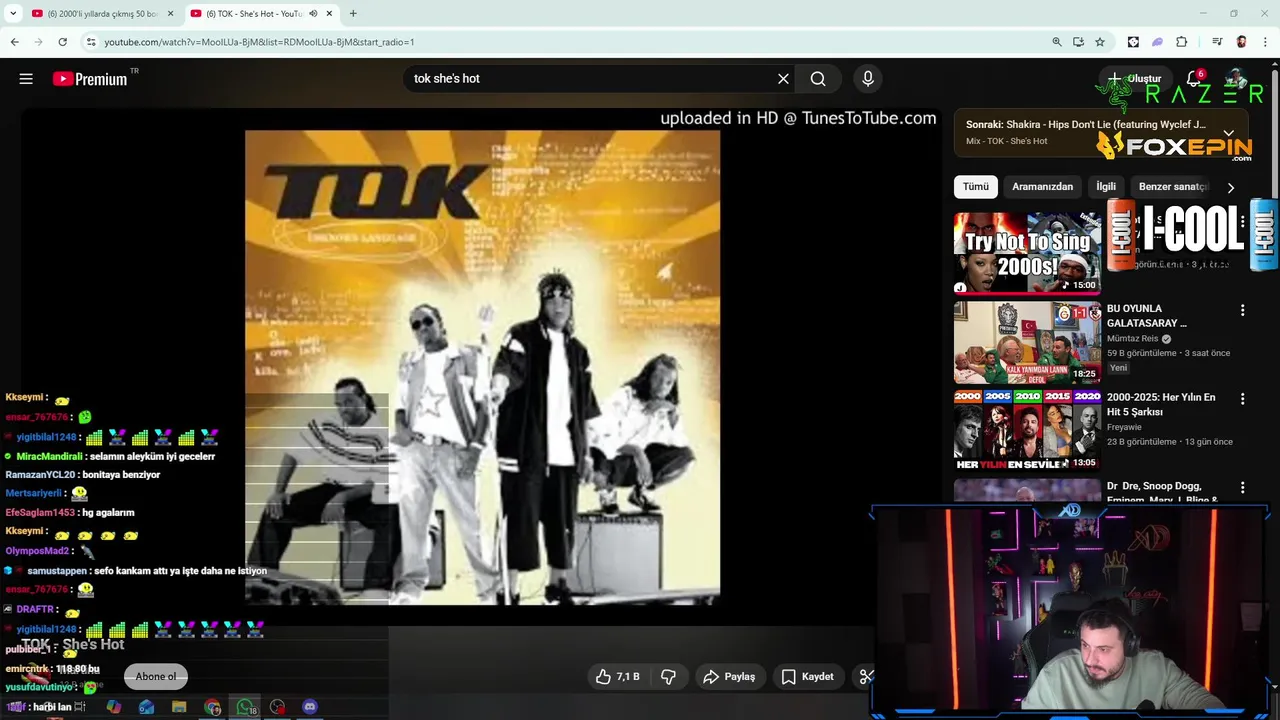The height and width of the screenshot is (720, 1280).
Task: Select the Tümü filter chip
Action: point(976,187)
